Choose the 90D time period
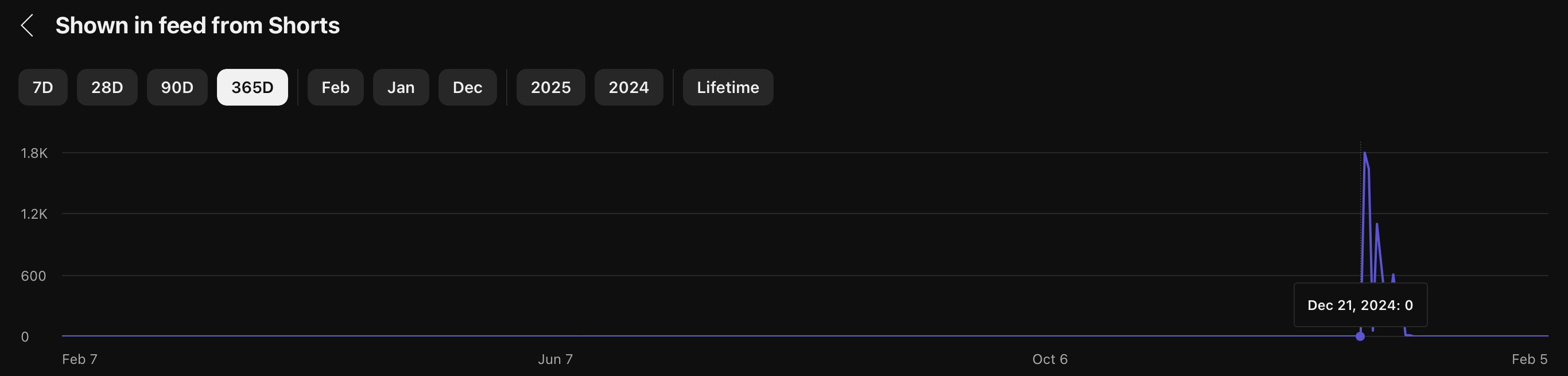Screen dimensions: 1568x376 coord(177,87)
